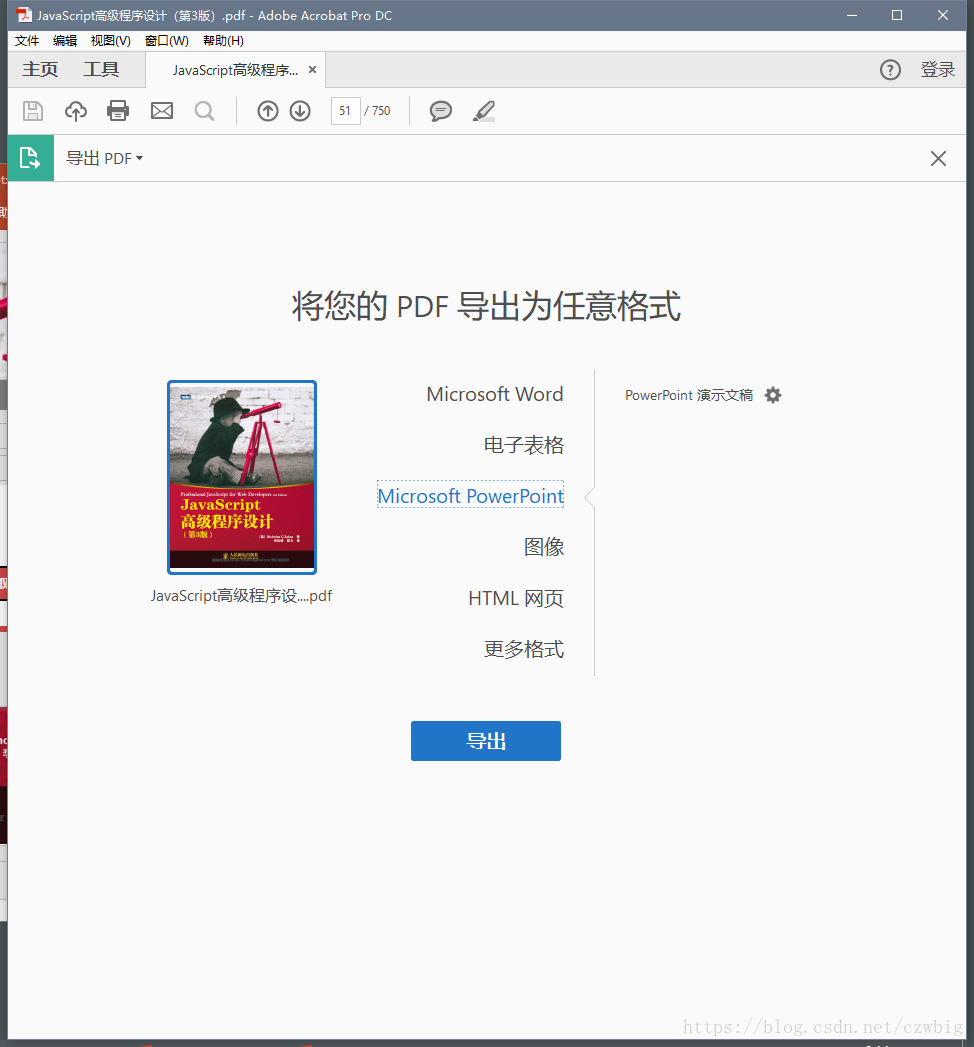Close the JavaScript document tab
Viewport: 974px width, 1047px height.
[312, 69]
